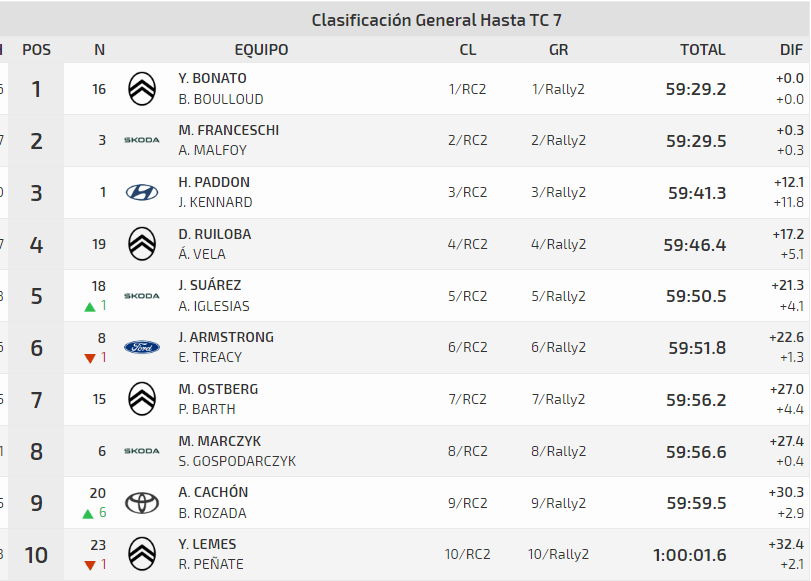Click the Skoda logo beside M. Marczyk
Screen dimensions: 811x581
coord(142,451)
